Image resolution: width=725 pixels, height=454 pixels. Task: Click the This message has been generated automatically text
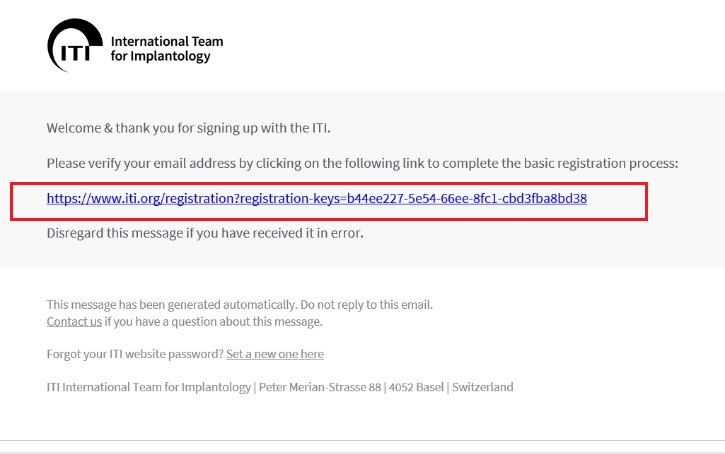172,305
